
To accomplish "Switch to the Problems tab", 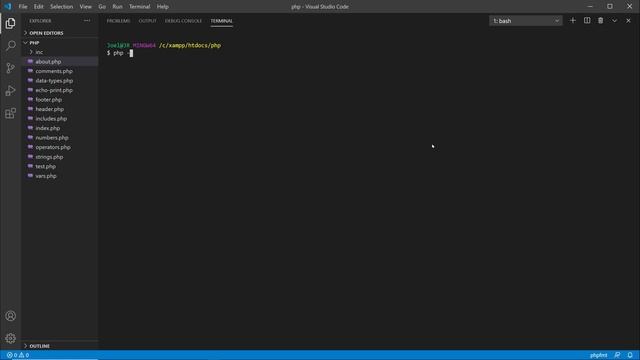I will [x=118, y=21].
